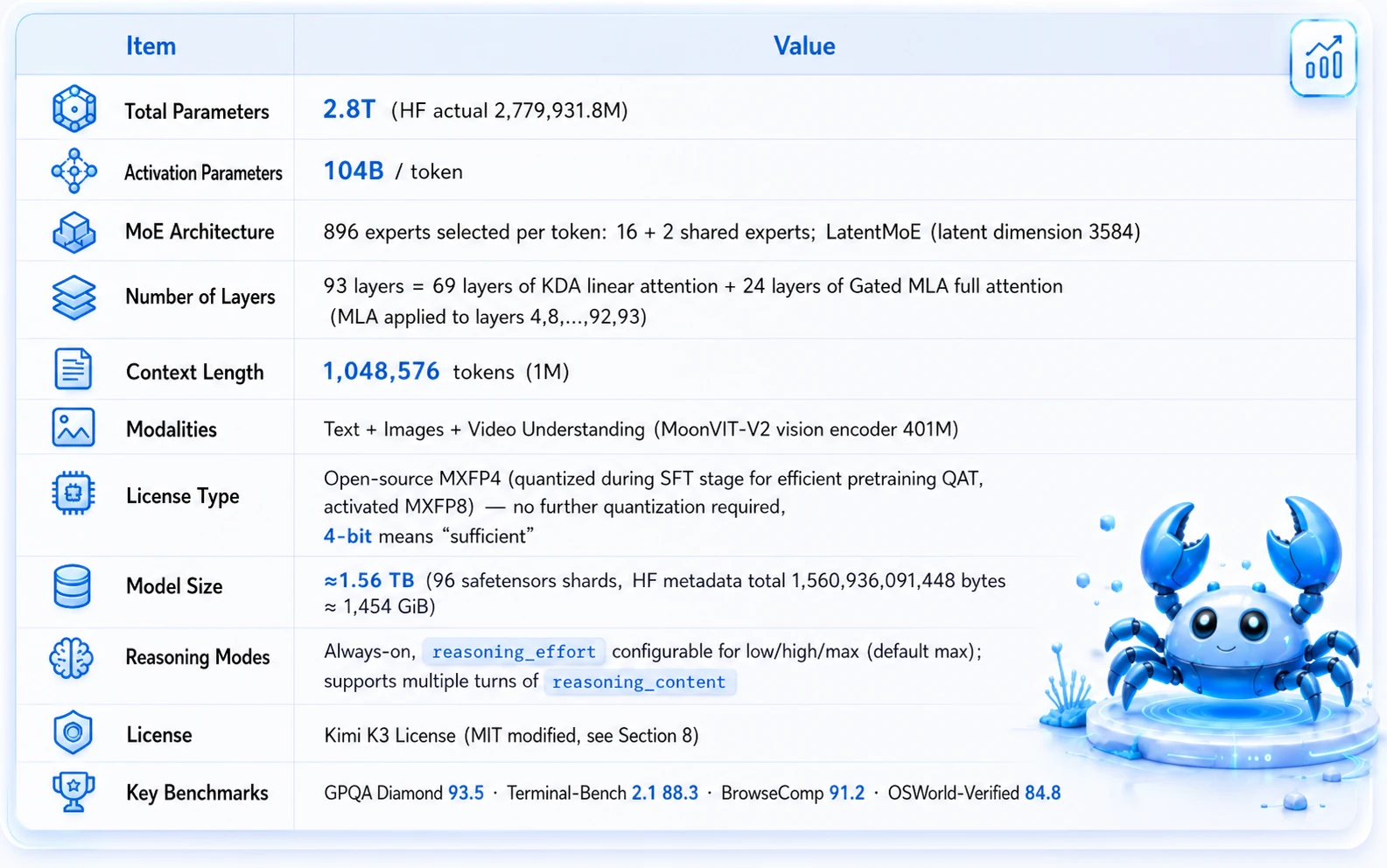Click the 'License Type' row label

pos(182,496)
